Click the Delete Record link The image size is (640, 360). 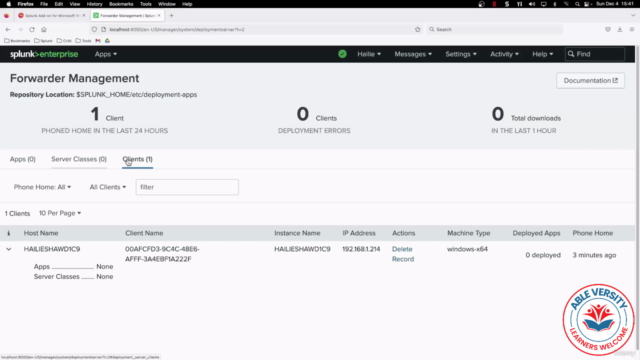click(x=403, y=254)
